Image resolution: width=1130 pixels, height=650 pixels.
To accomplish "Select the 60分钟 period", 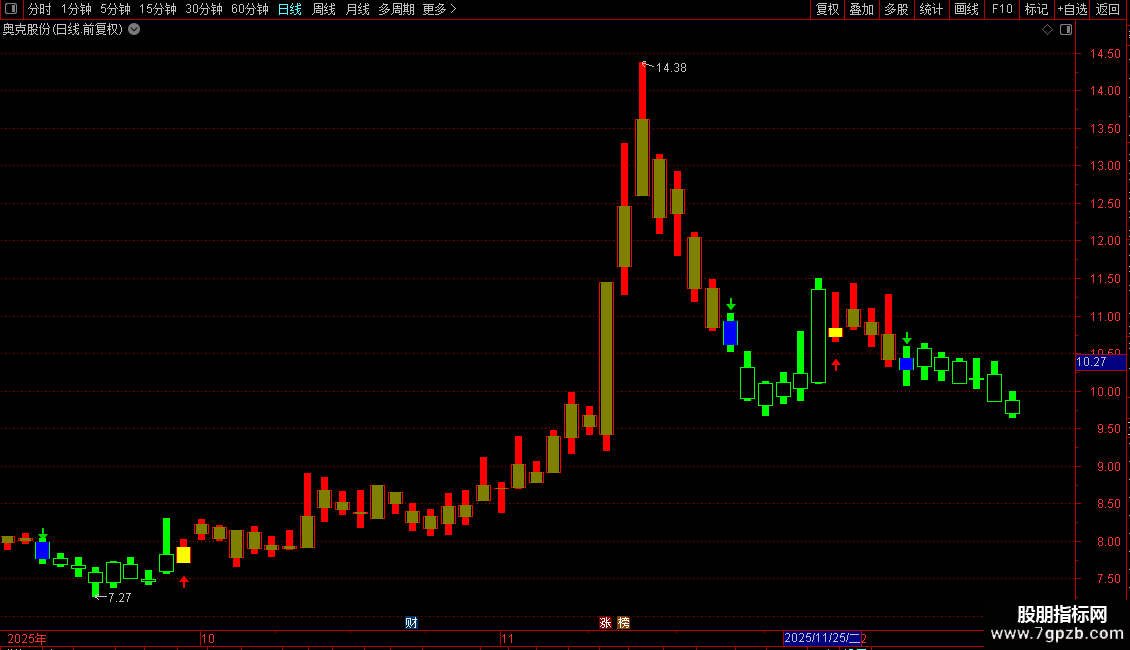I will [x=250, y=9].
